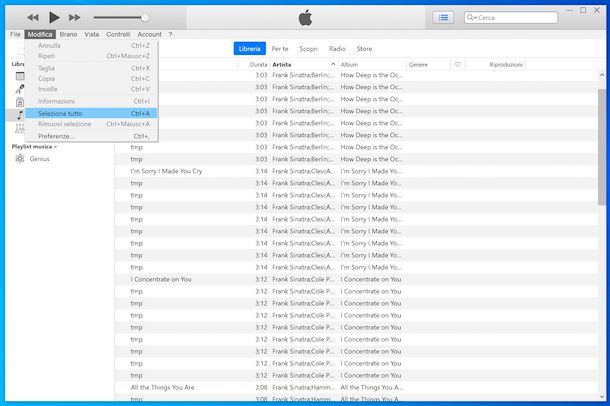Skip ahead with the fast-forward button
Viewport: 610px width, 406px height.
coord(74,18)
